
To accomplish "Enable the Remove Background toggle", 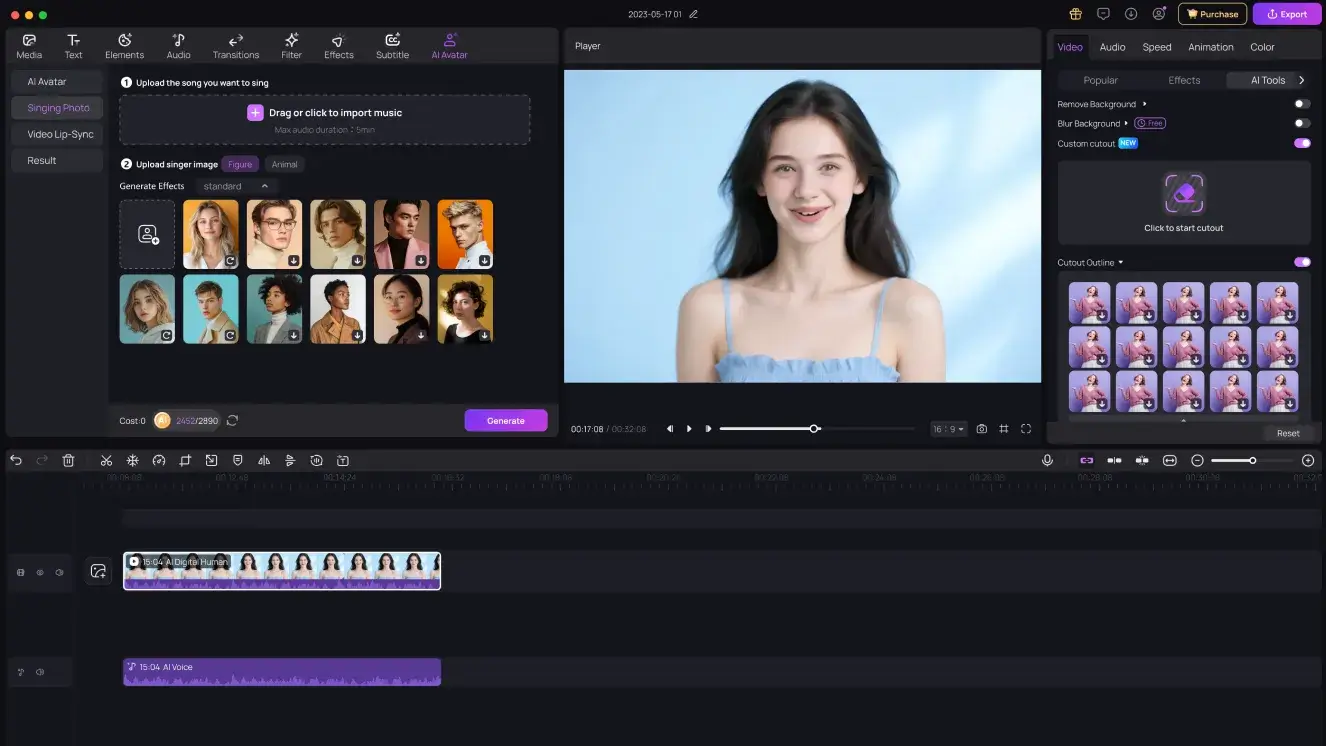I will 1301,104.
